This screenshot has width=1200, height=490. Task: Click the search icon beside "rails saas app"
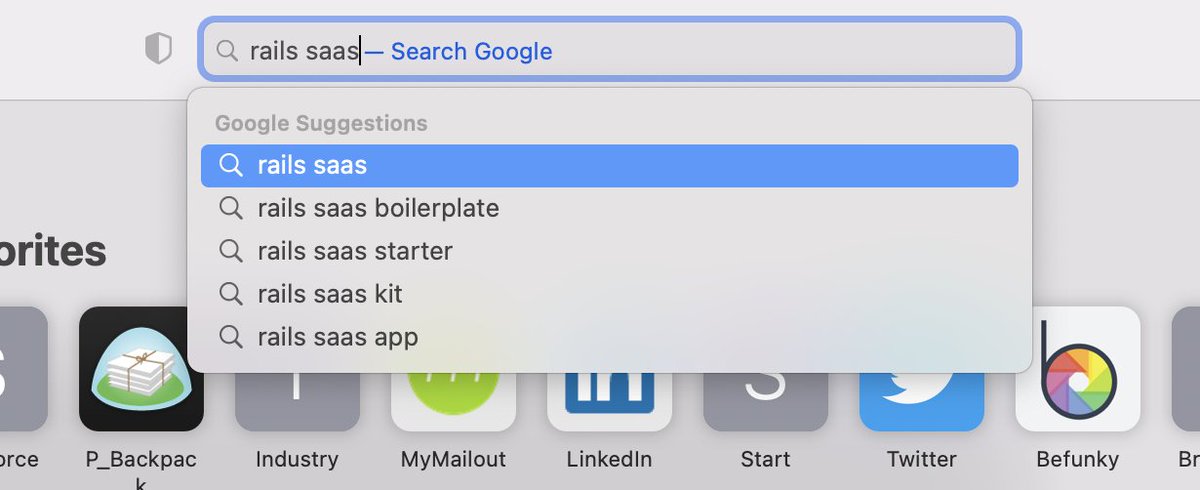pyautogui.click(x=231, y=337)
